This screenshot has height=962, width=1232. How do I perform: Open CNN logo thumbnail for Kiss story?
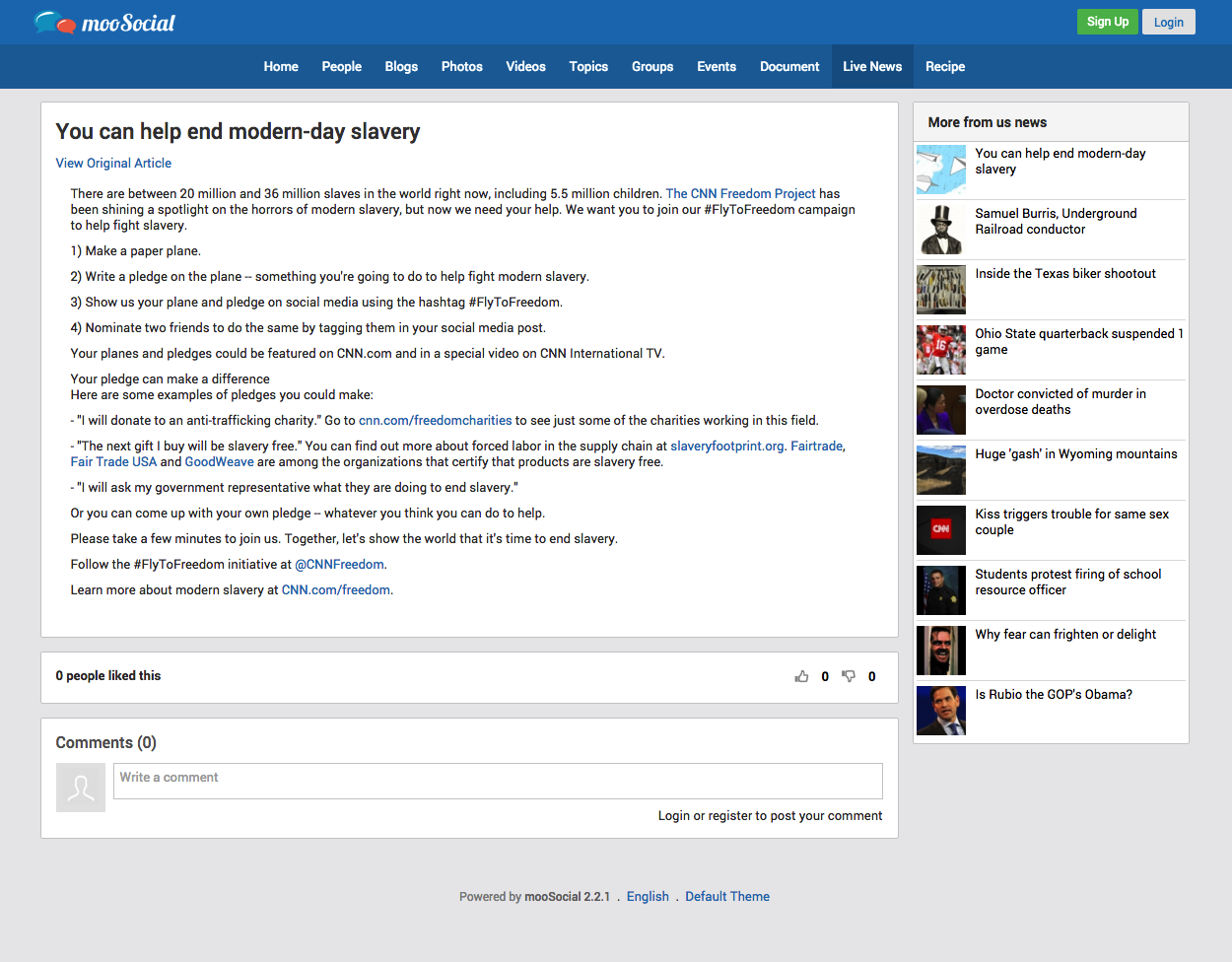point(941,530)
